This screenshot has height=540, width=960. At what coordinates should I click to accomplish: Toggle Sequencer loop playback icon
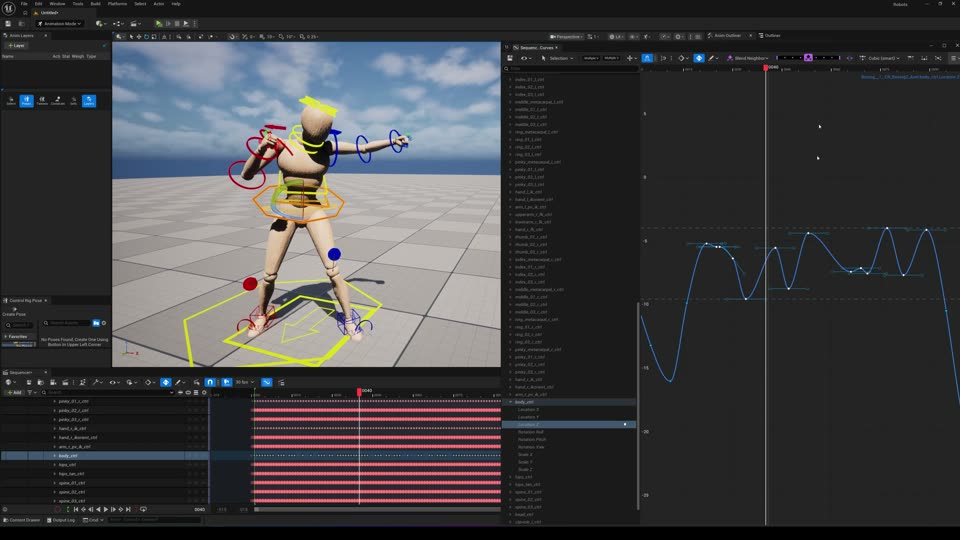[143, 509]
